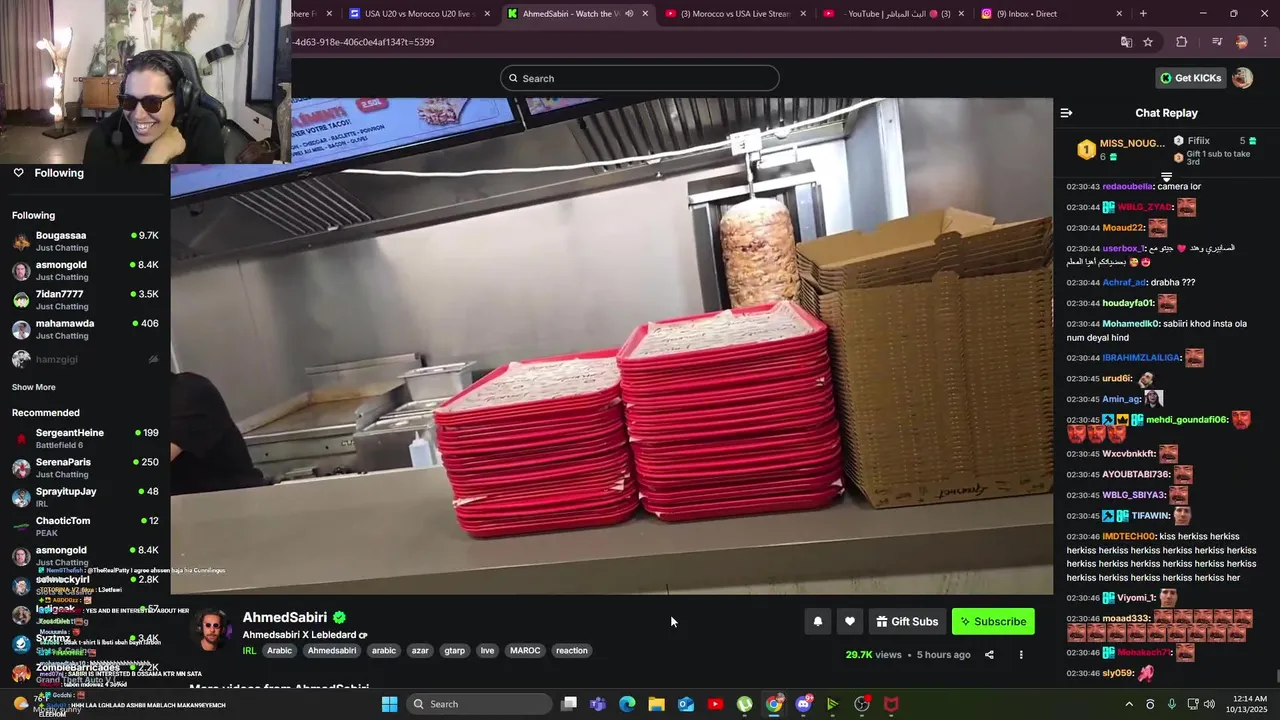The height and width of the screenshot is (720, 1280).
Task: Open MISS_NOUG top gifter entry
Action: [1121, 150]
